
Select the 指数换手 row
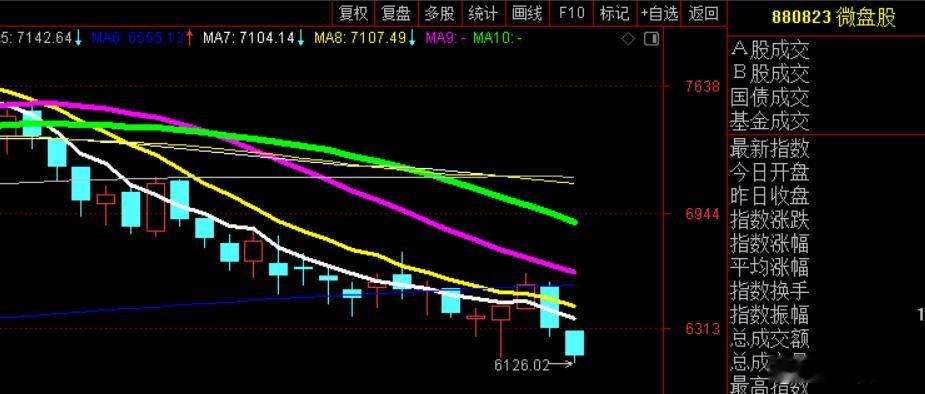point(770,290)
